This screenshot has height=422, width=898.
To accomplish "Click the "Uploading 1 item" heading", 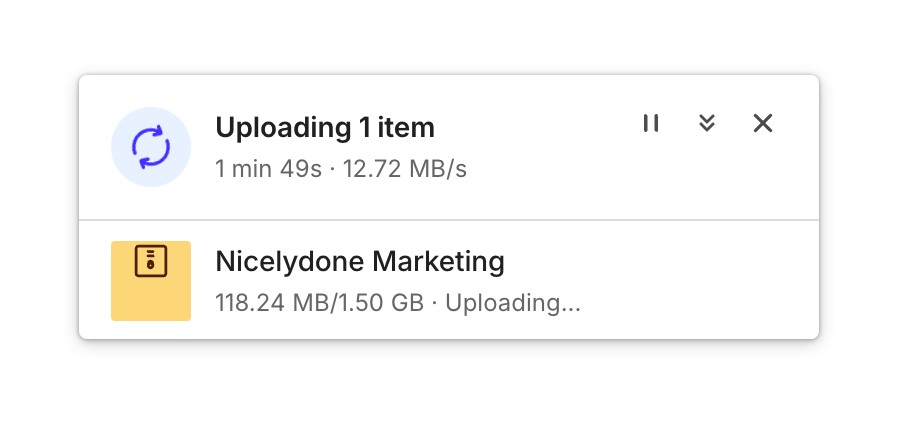I will [x=325, y=128].
